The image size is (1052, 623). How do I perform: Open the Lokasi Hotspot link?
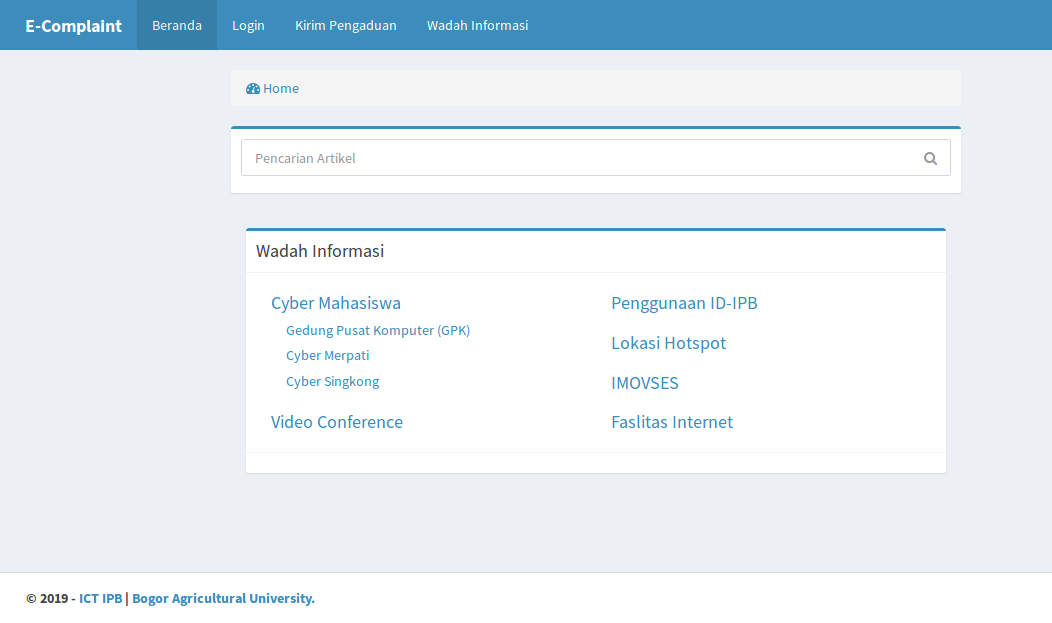pos(668,343)
